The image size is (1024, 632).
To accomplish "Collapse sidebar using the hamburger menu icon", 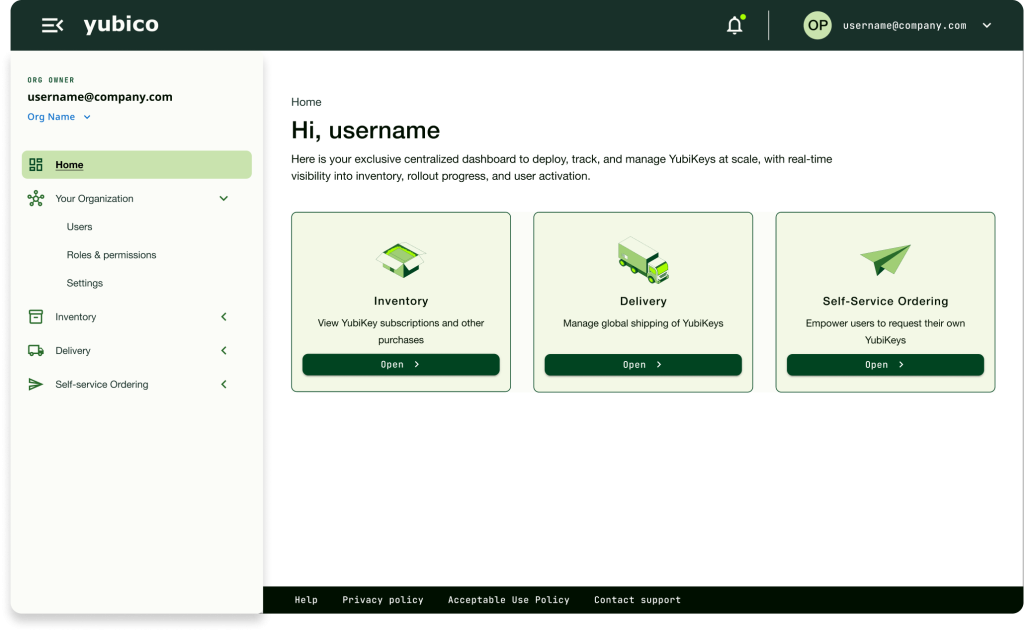I will [52, 25].
